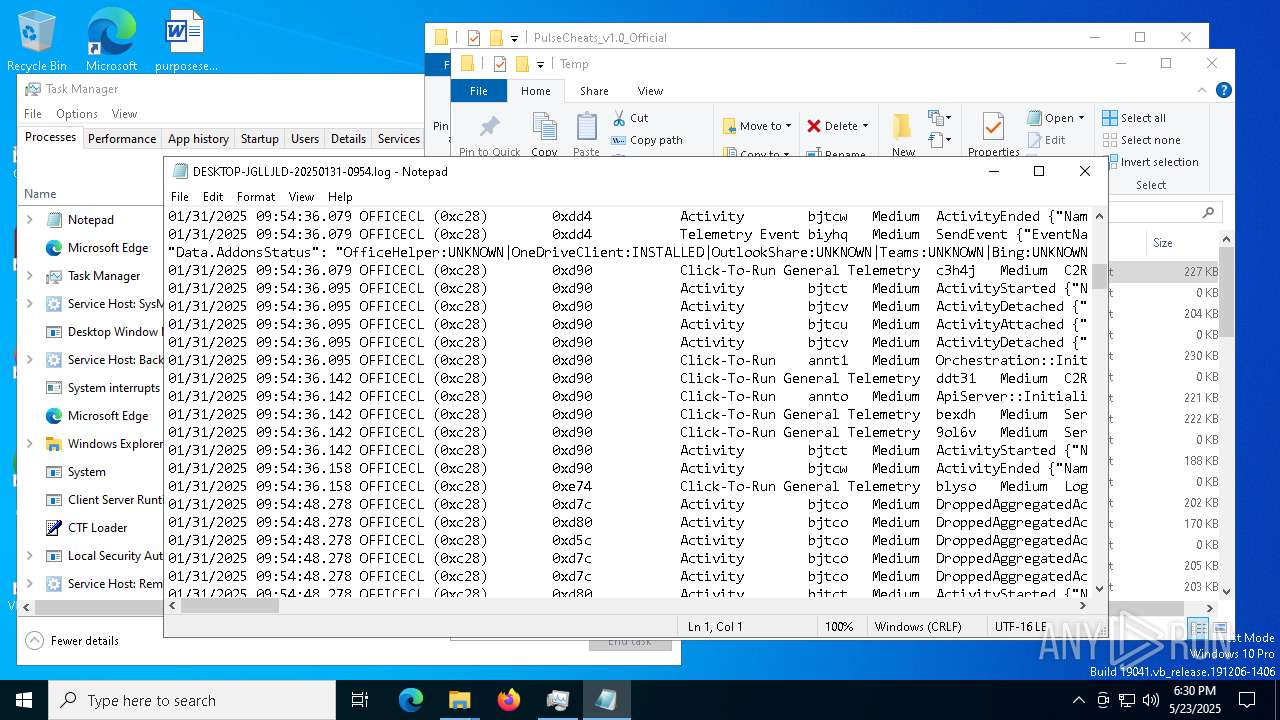
Task: Click the taskbar search box
Action: tap(192, 700)
